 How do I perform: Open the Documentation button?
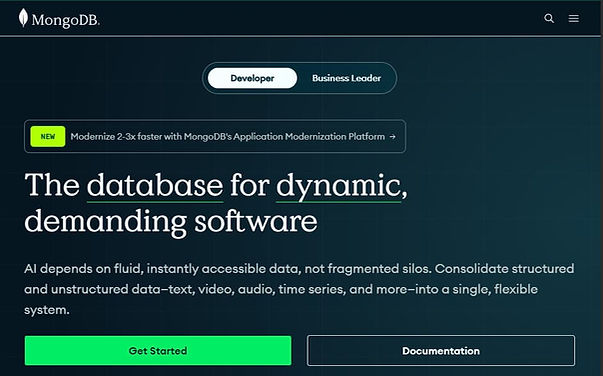[441, 351]
